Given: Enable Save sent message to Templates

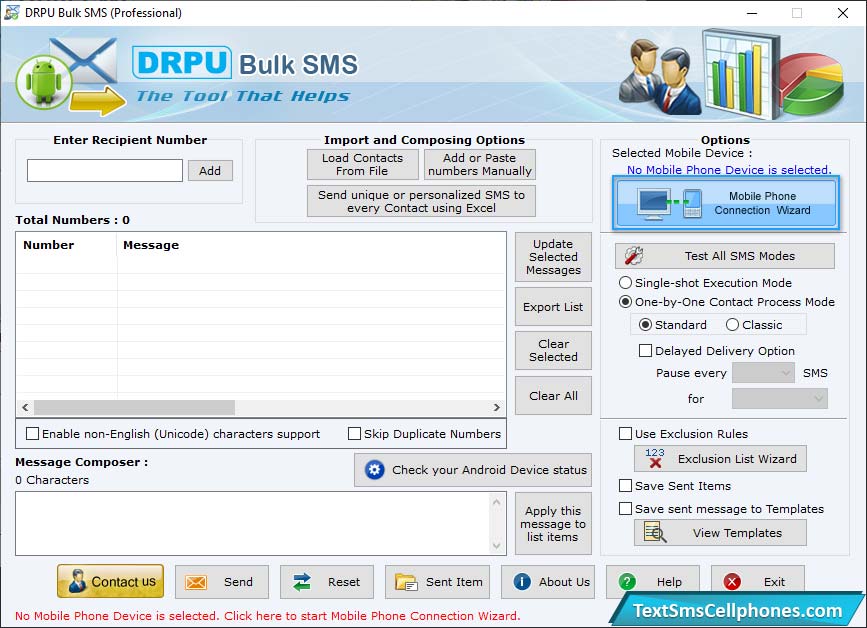Looking at the screenshot, I should point(625,508).
